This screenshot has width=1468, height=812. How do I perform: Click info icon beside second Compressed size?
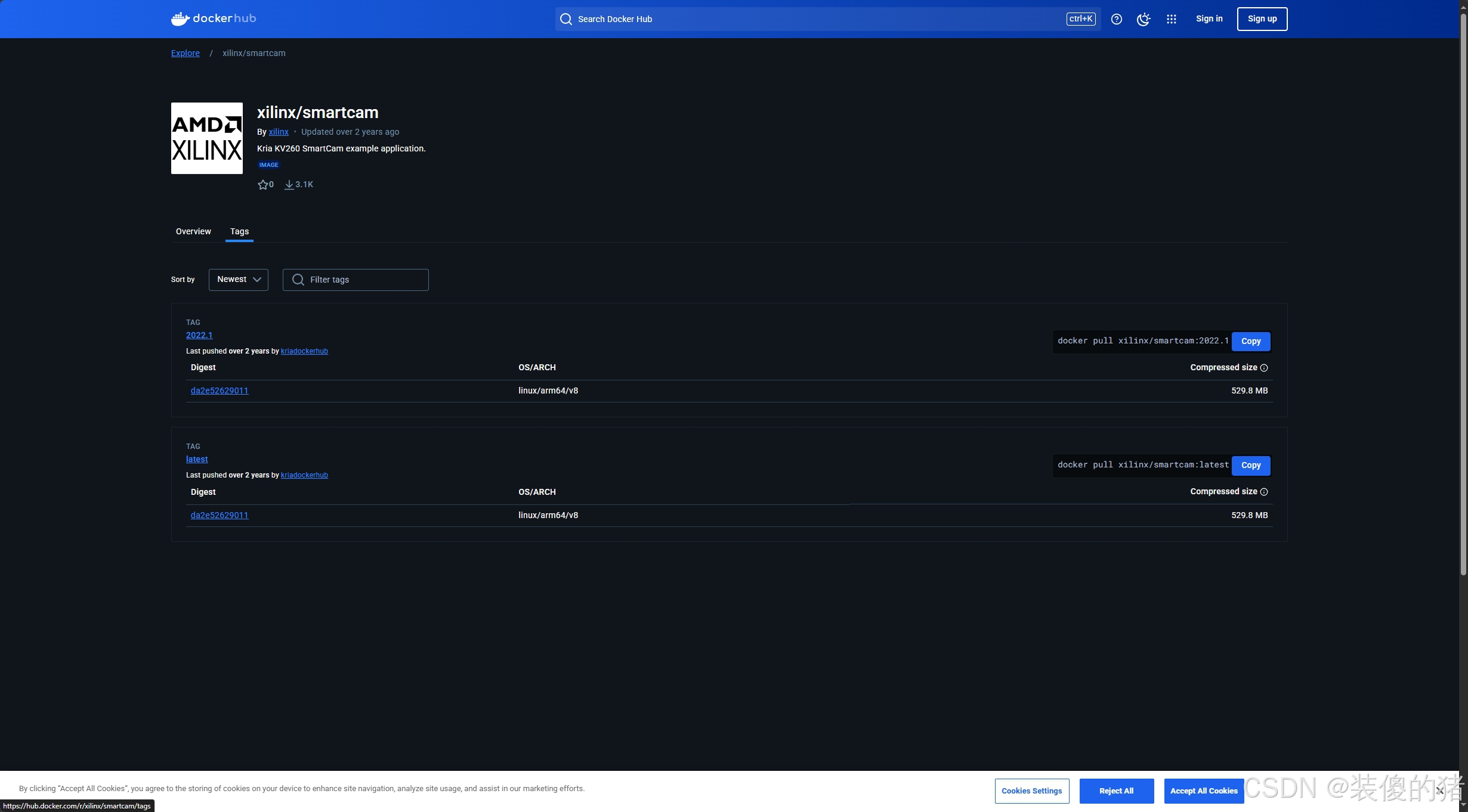1263,492
